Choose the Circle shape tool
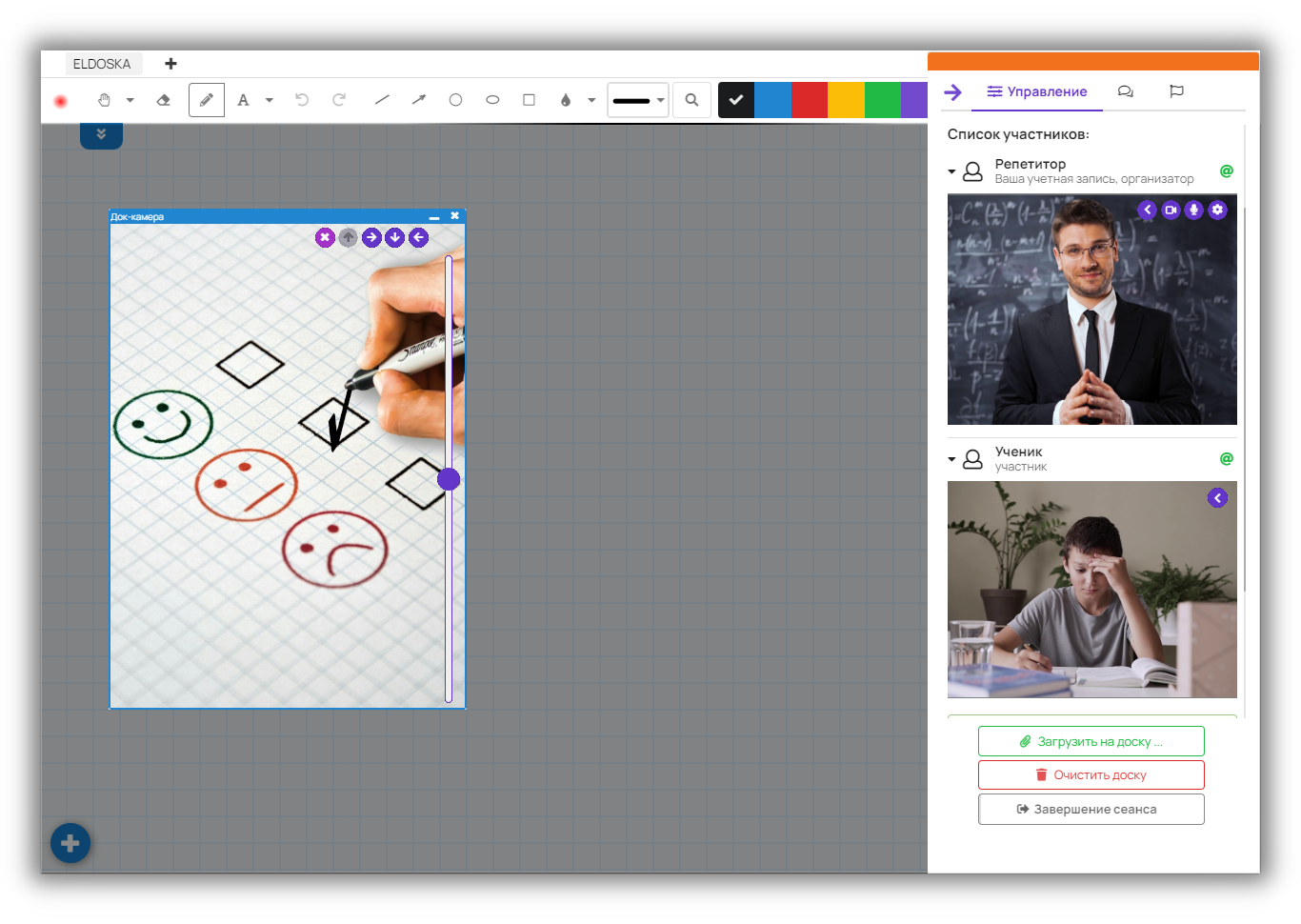 455,100
